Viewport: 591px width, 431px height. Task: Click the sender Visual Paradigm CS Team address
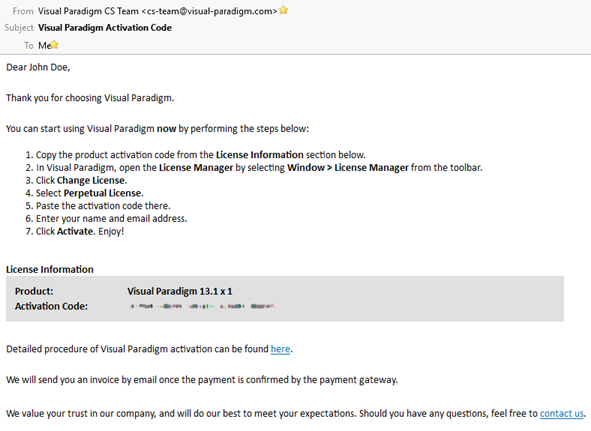(x=158, y=11)
